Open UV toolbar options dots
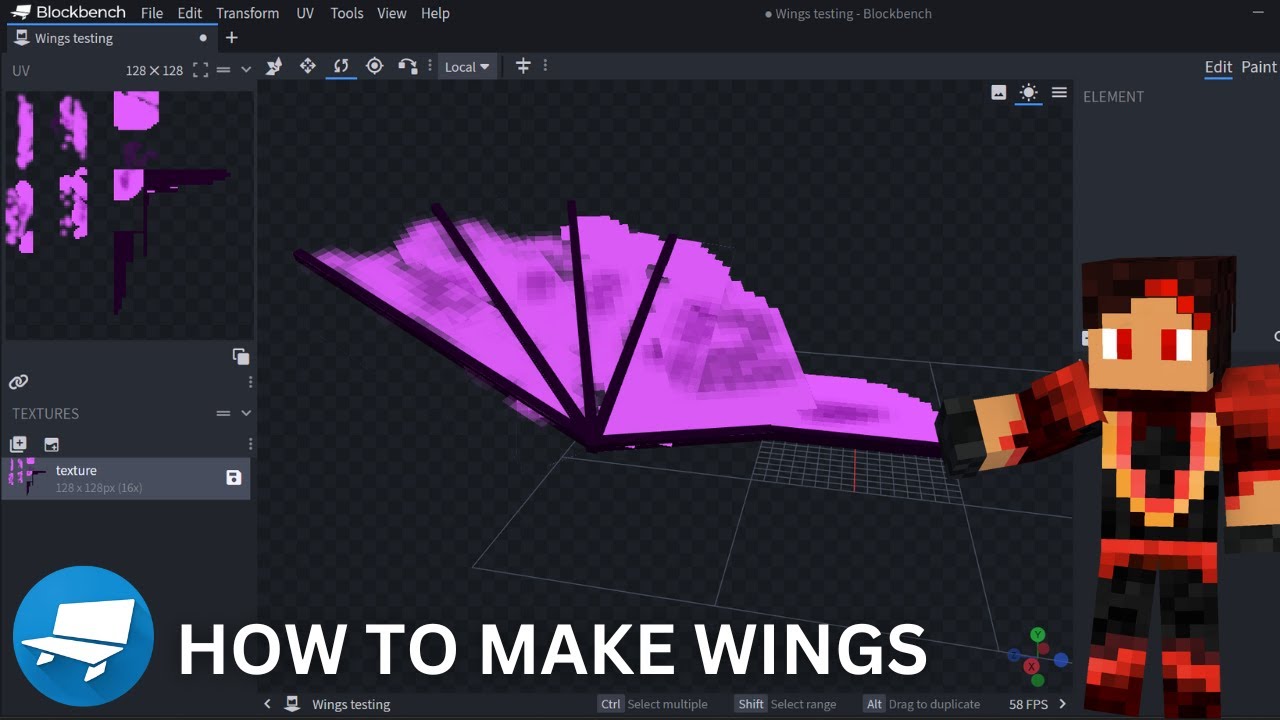The height and width of the screenshot is (720, 1280). tap(250, 382)
